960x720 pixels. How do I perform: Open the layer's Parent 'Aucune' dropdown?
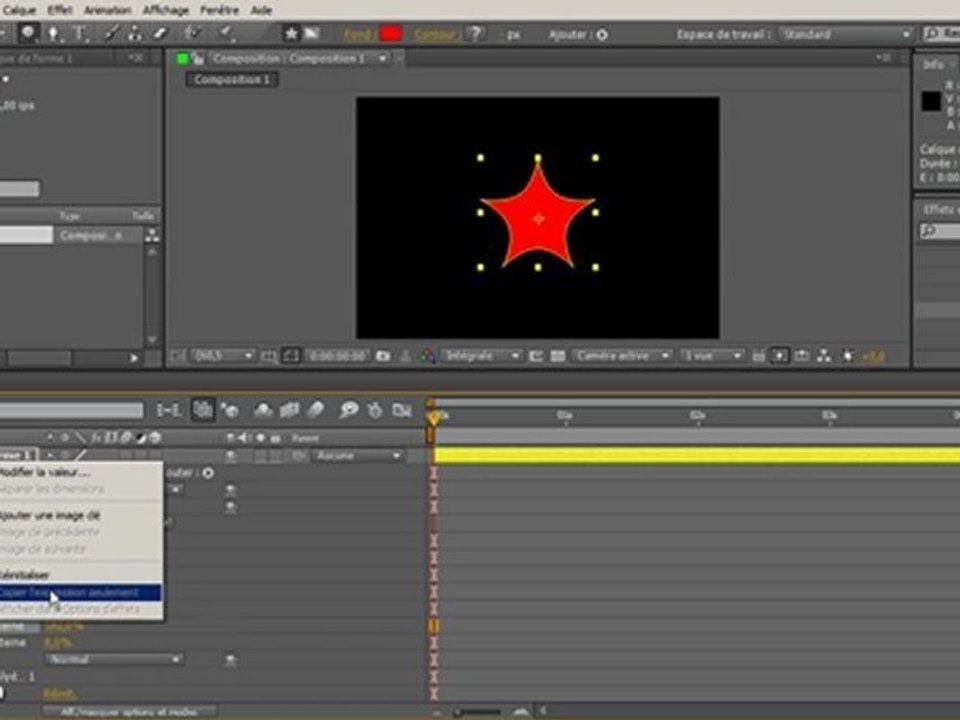click(358, 456)
